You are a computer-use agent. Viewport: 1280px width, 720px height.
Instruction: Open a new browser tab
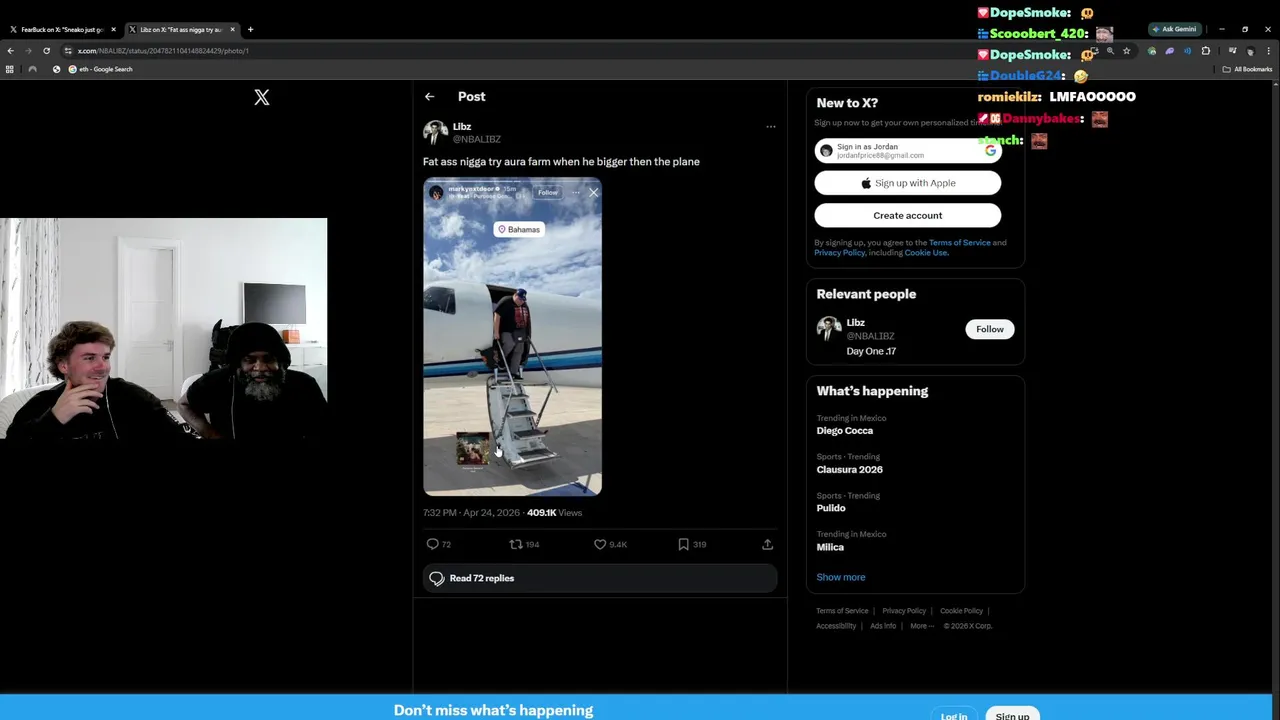point(250,30)
